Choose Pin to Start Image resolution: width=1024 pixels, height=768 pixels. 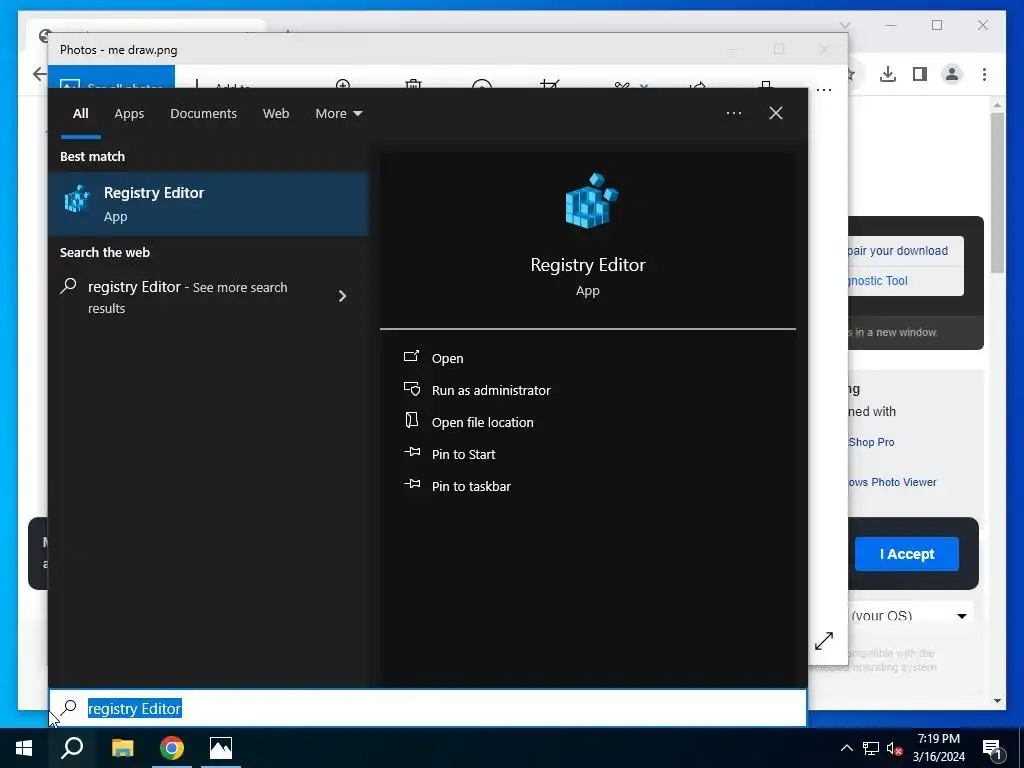tap(463, 454)
